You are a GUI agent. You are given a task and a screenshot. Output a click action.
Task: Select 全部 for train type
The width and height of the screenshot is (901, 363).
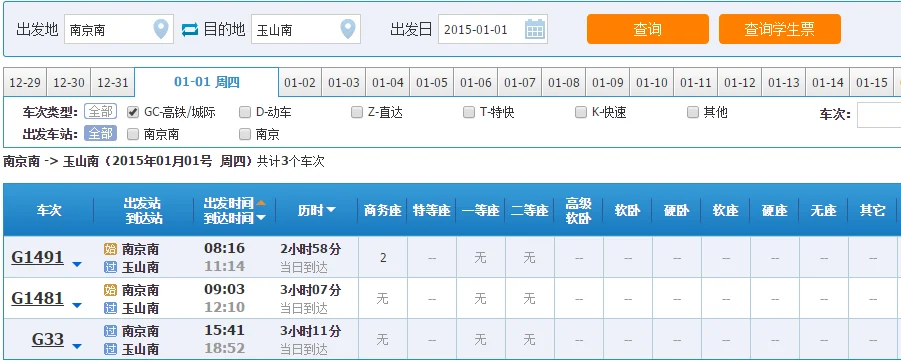click(101, 111)
